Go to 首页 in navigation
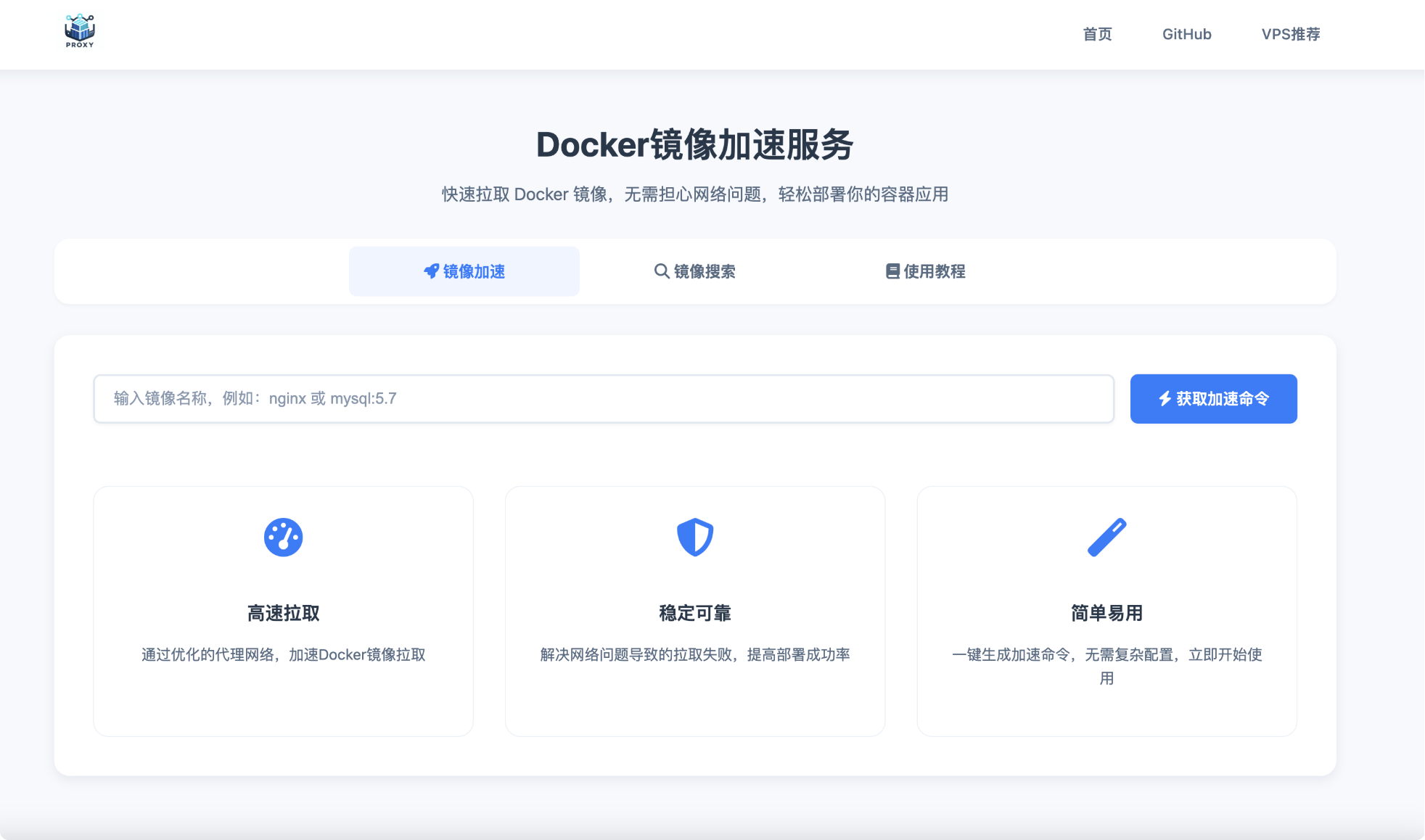The height and width of the screenshot is (840, 1425). tap(1097, 34)
